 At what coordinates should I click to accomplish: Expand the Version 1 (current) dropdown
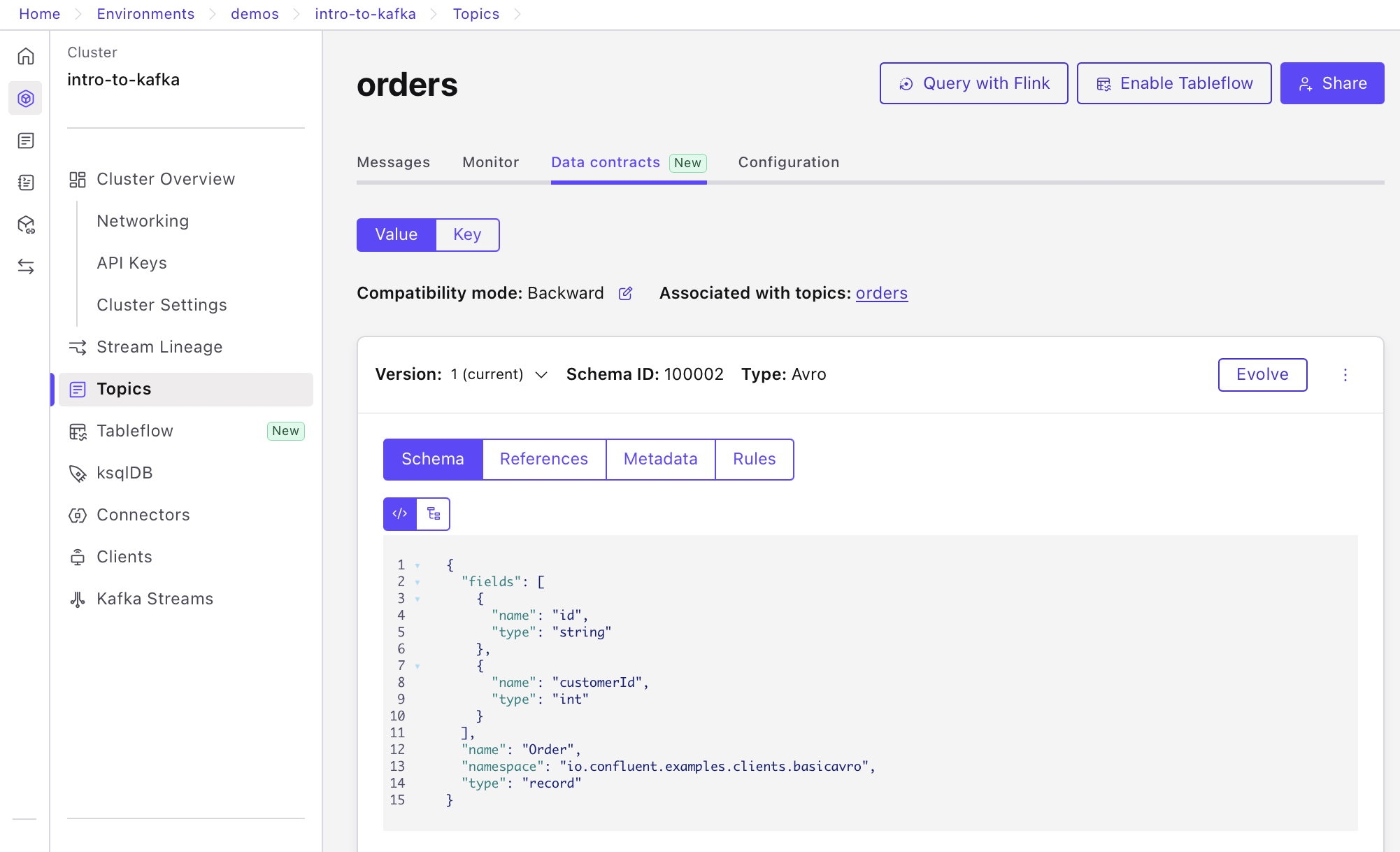pos(498,375)
